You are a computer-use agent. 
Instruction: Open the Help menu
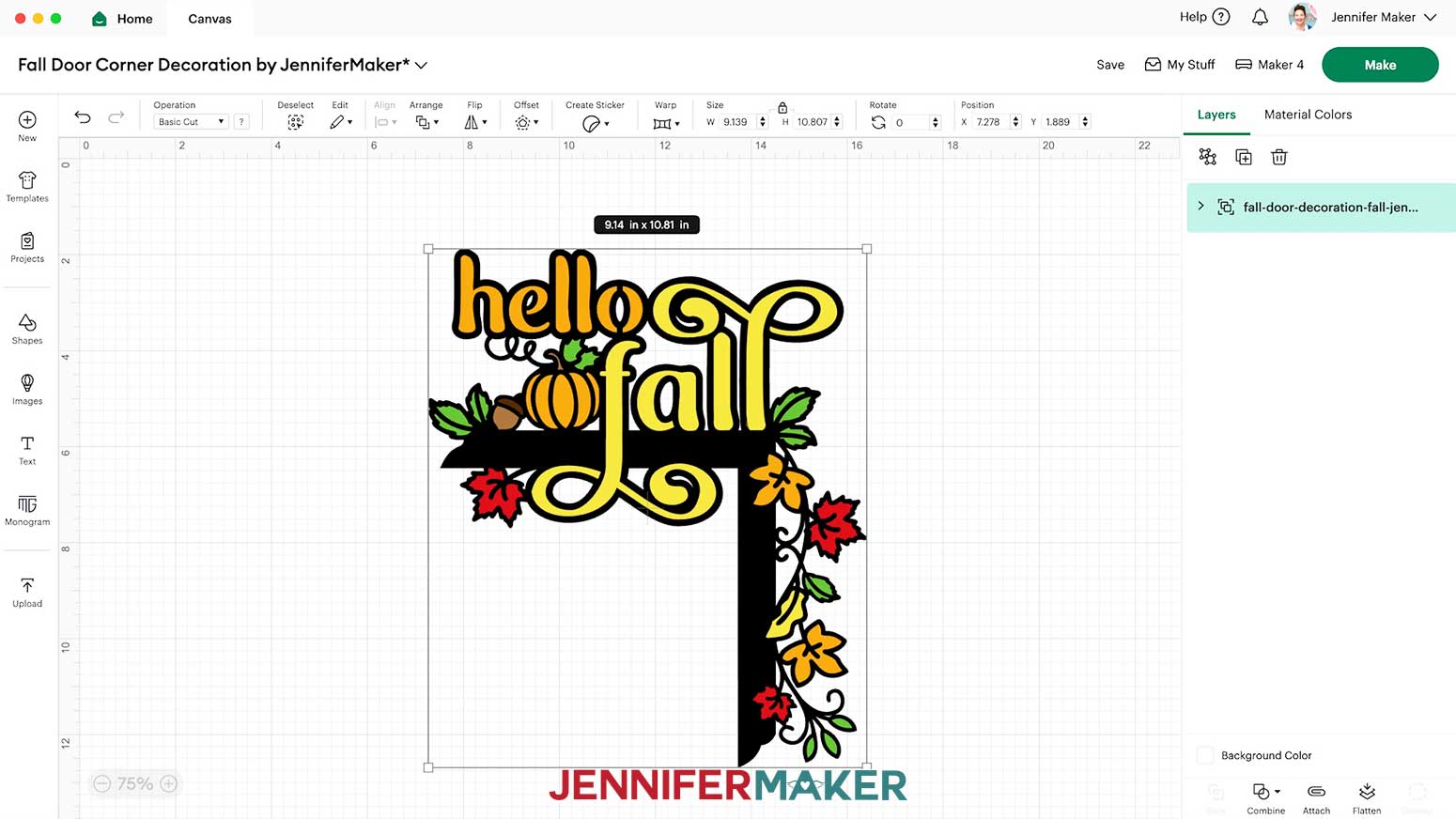click(x=1204, y=17)
